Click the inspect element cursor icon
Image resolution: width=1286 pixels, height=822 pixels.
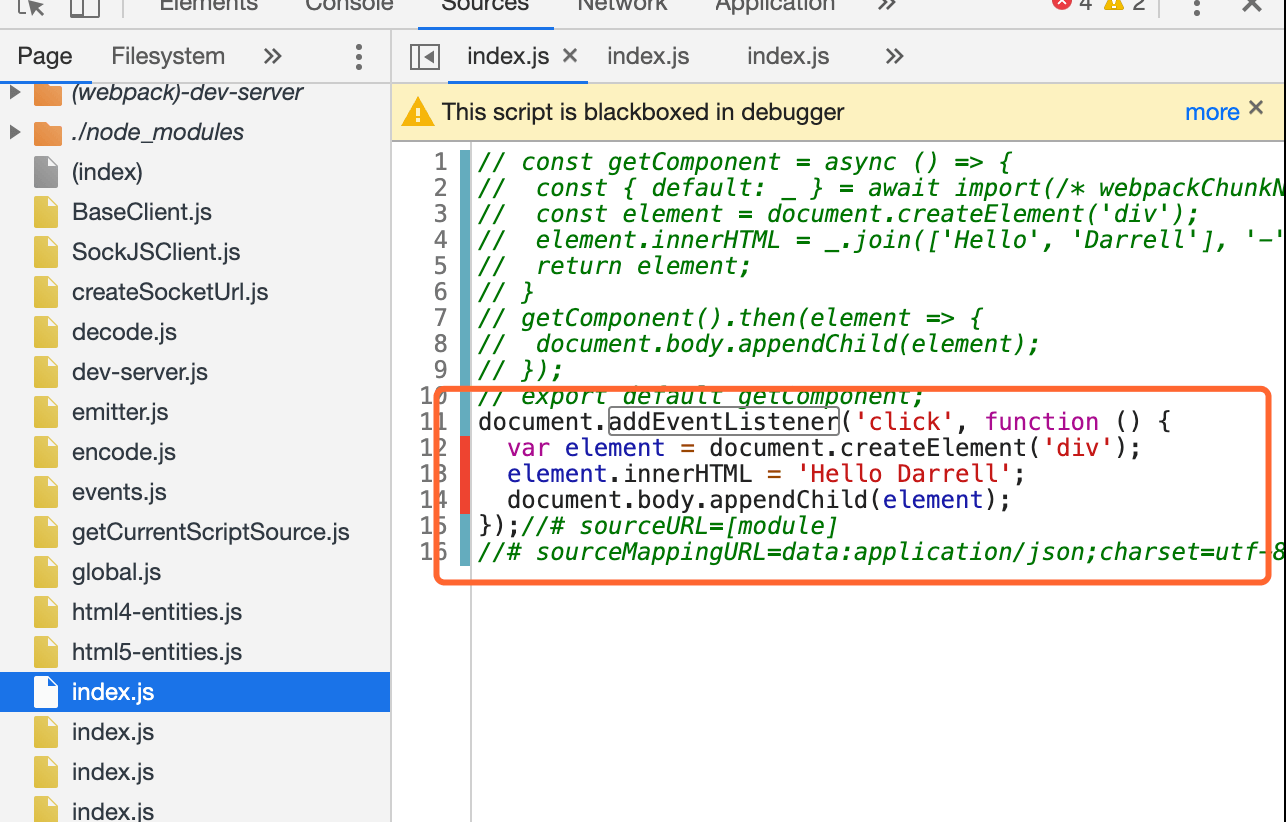tap(32, 7)
